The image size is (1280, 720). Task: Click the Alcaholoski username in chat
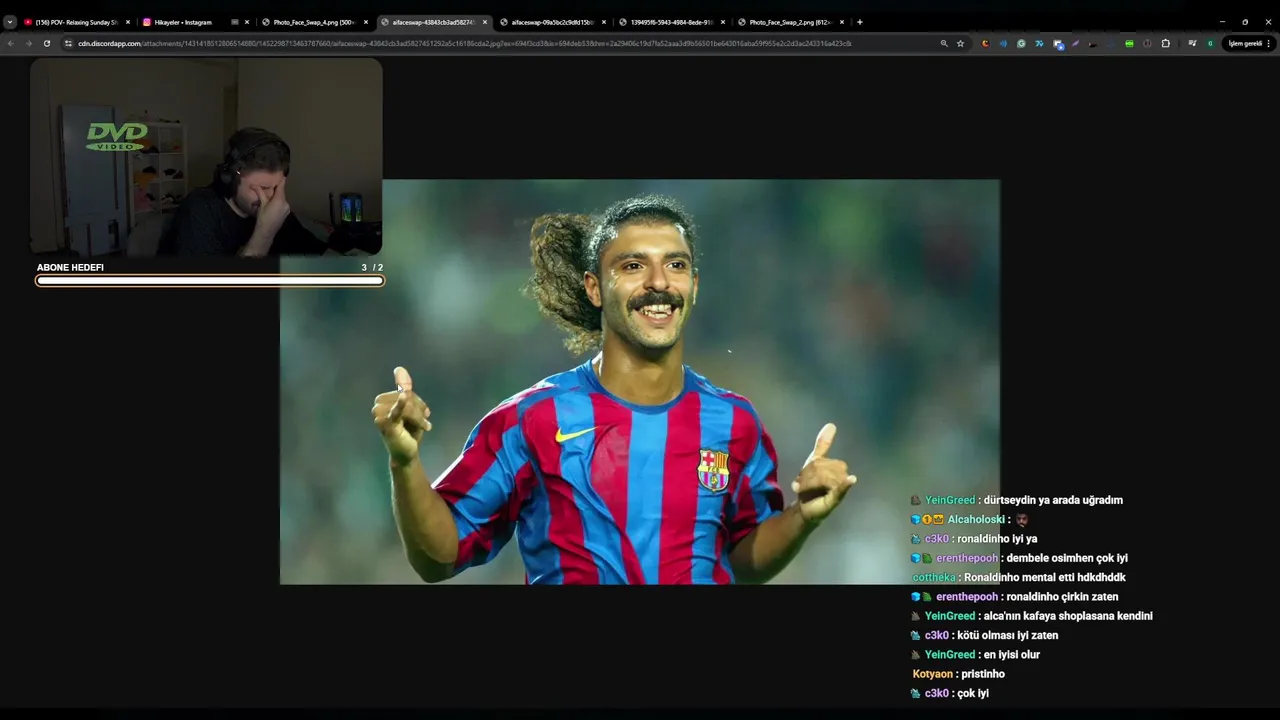click(977, 519)
